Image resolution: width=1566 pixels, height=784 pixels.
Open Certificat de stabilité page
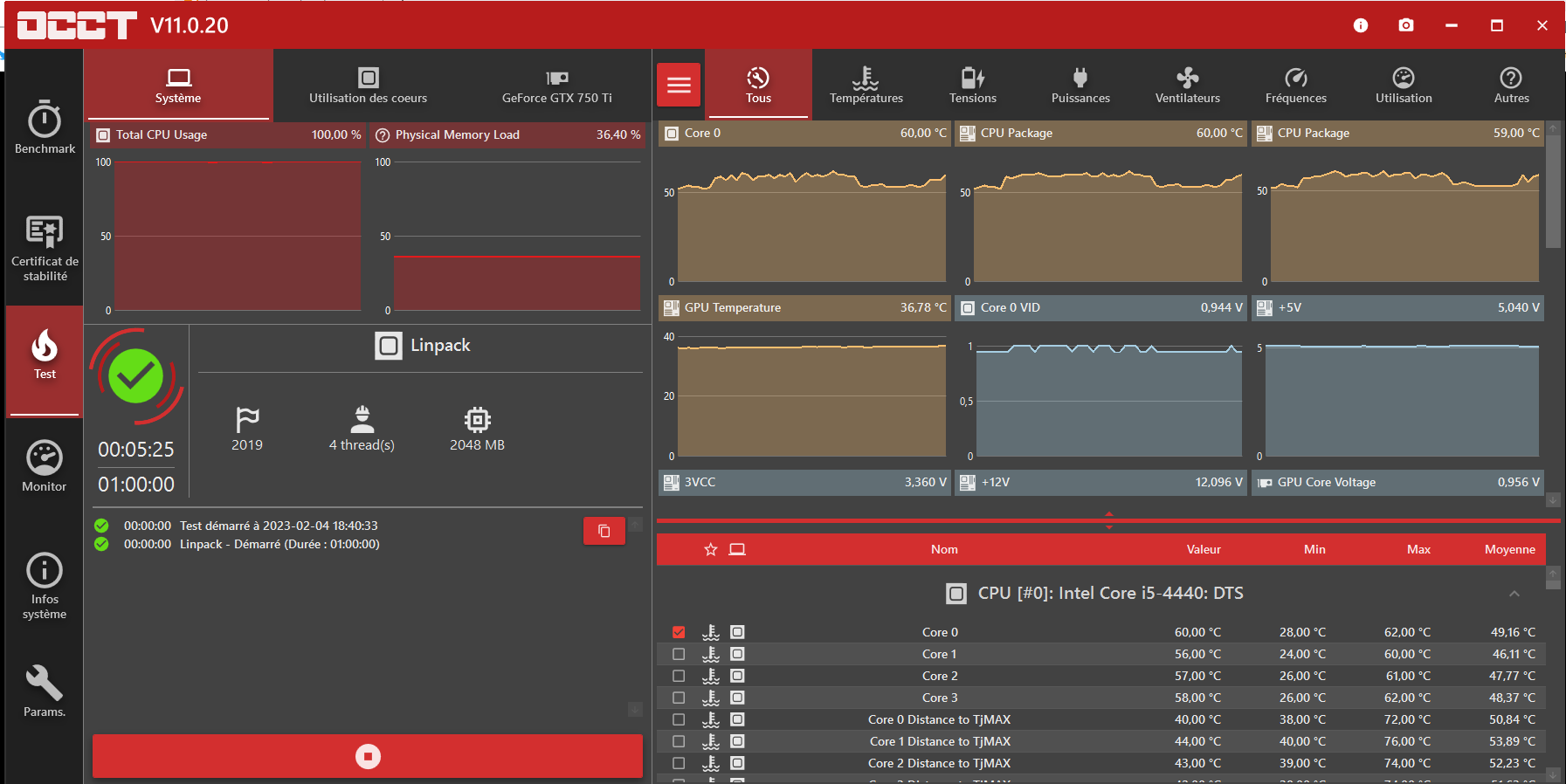coord(45,249)
